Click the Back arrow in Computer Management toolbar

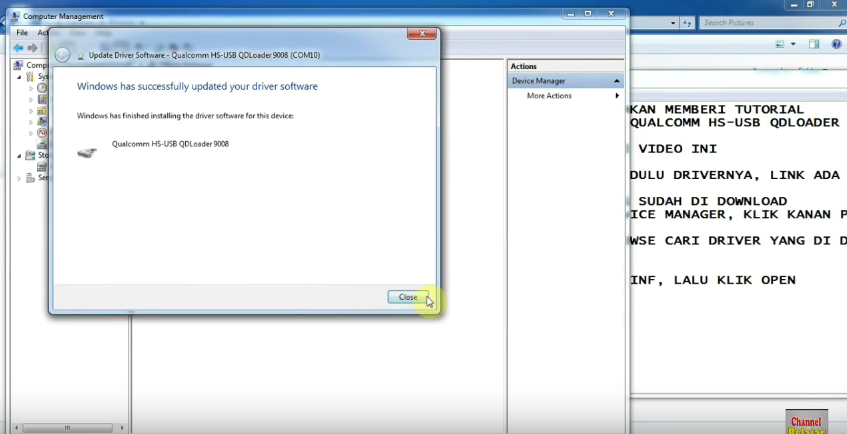18,48
